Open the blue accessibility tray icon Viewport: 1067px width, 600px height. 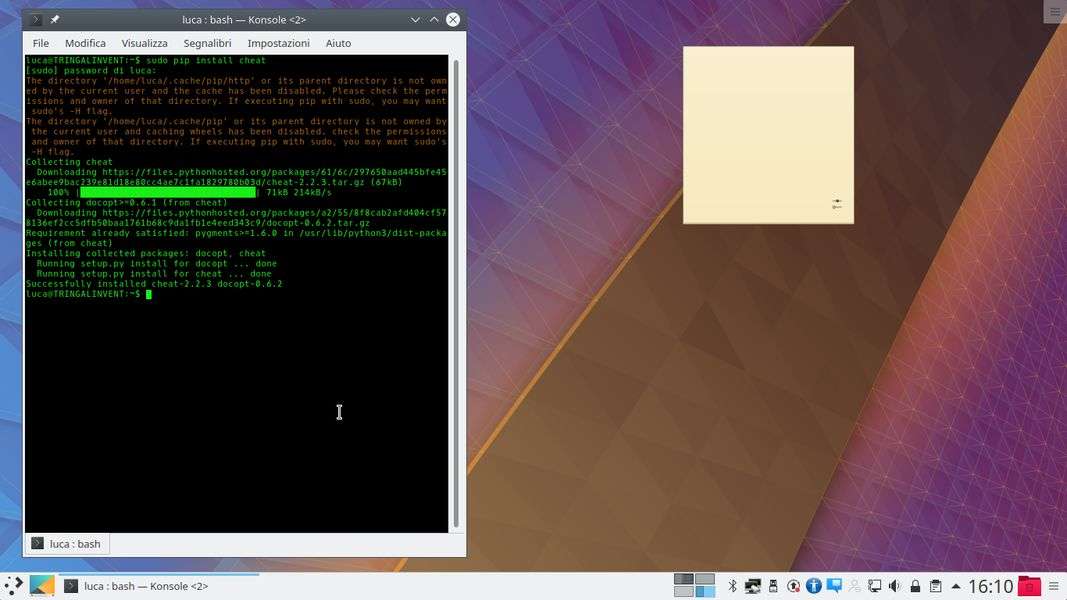pyautogui.click(x=813, y=586)
